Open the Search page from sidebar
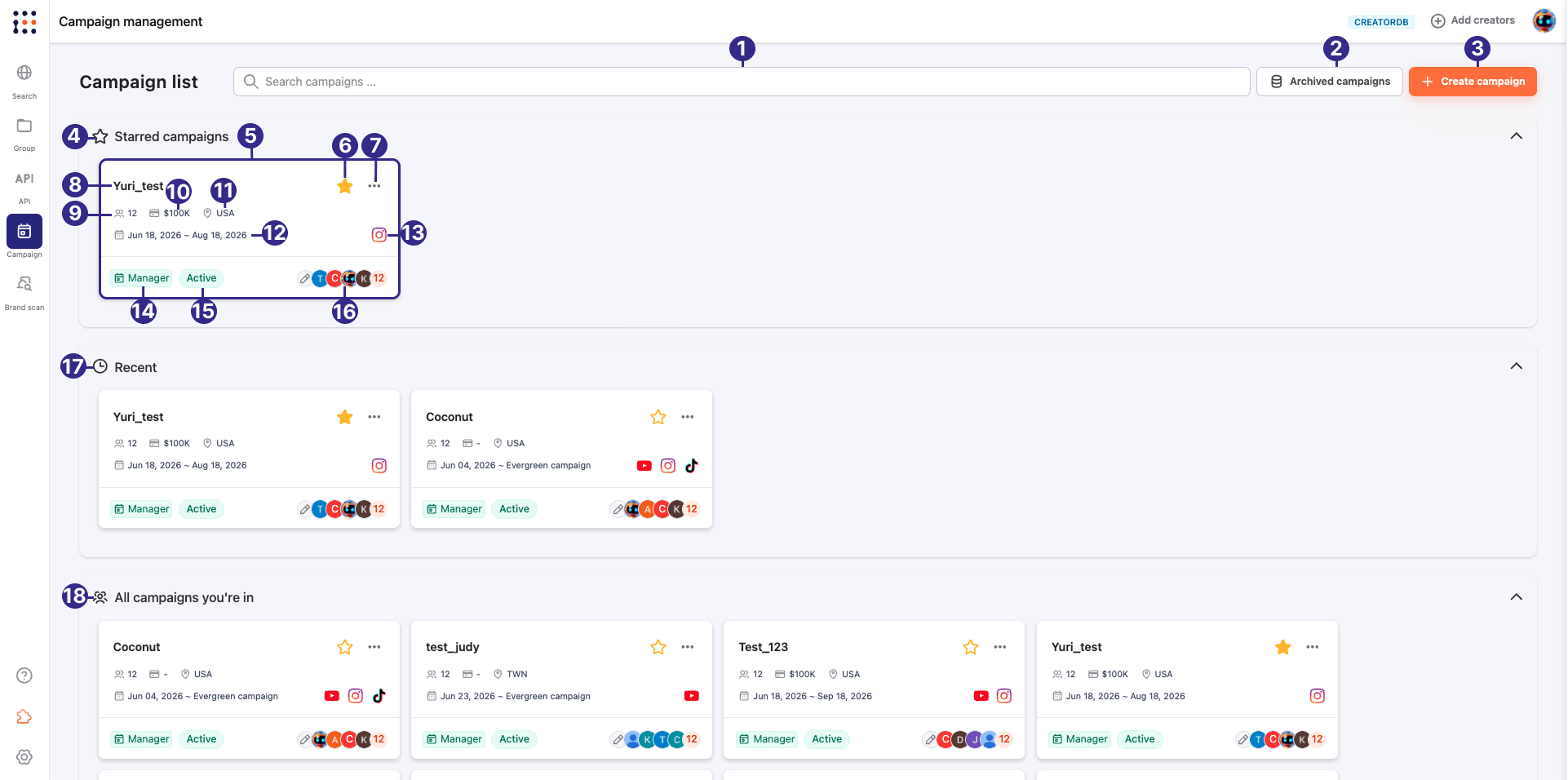This screenshot has width=1568, height=780. 24,82
